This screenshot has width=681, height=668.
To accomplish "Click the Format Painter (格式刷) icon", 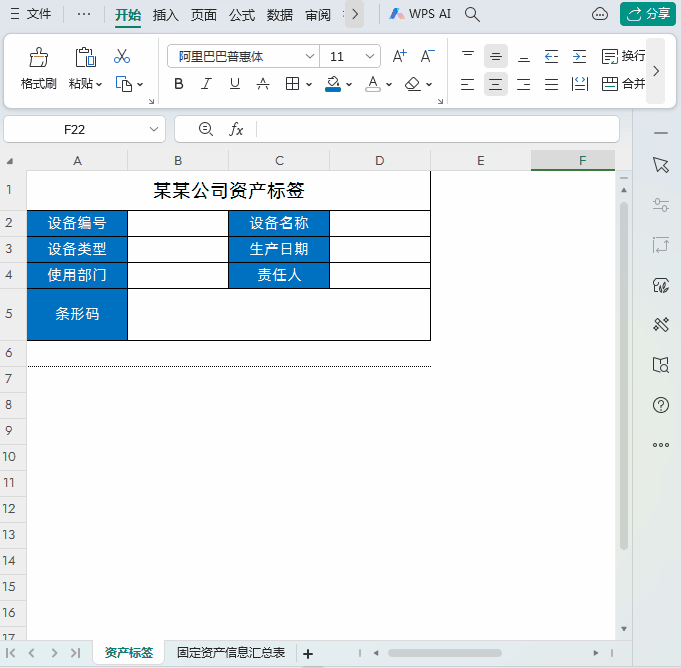I will coord(38,58).
